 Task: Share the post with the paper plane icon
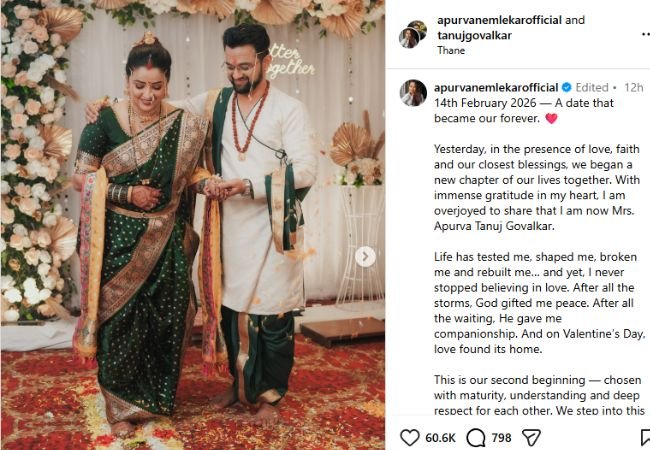(531, 438)
